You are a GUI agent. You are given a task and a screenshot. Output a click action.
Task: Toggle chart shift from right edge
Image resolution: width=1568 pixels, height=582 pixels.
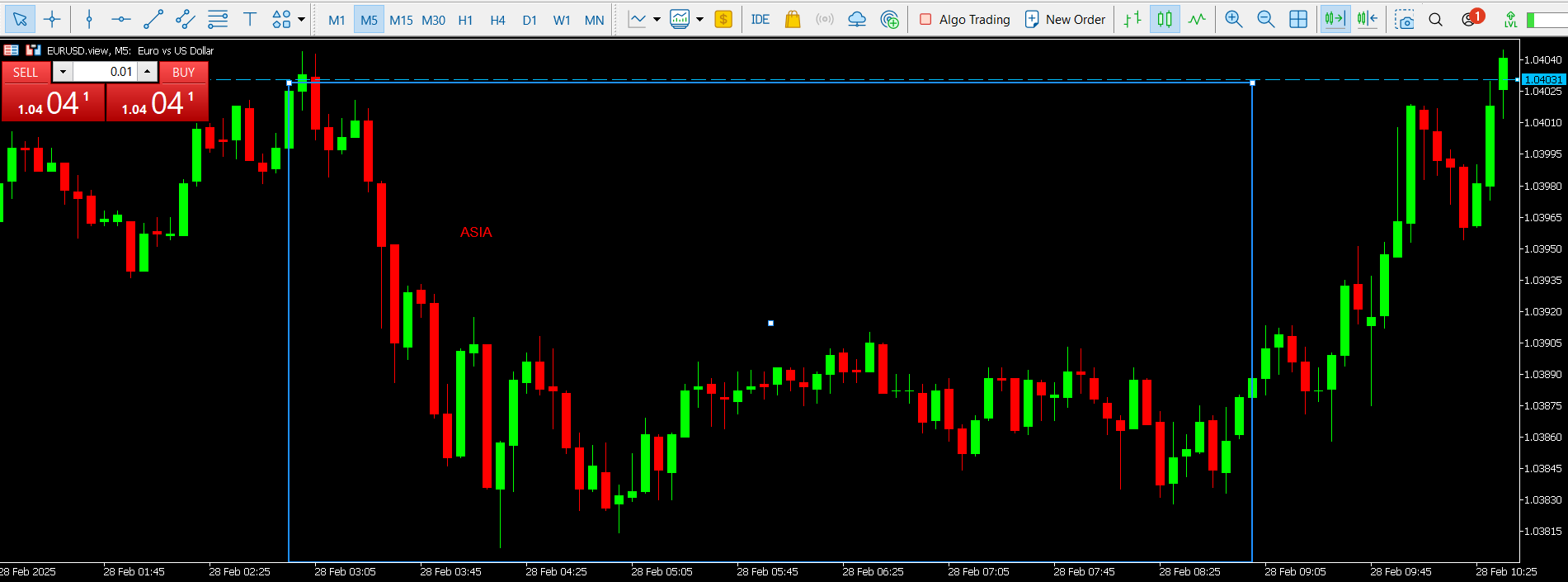(x=1367, y=19)
